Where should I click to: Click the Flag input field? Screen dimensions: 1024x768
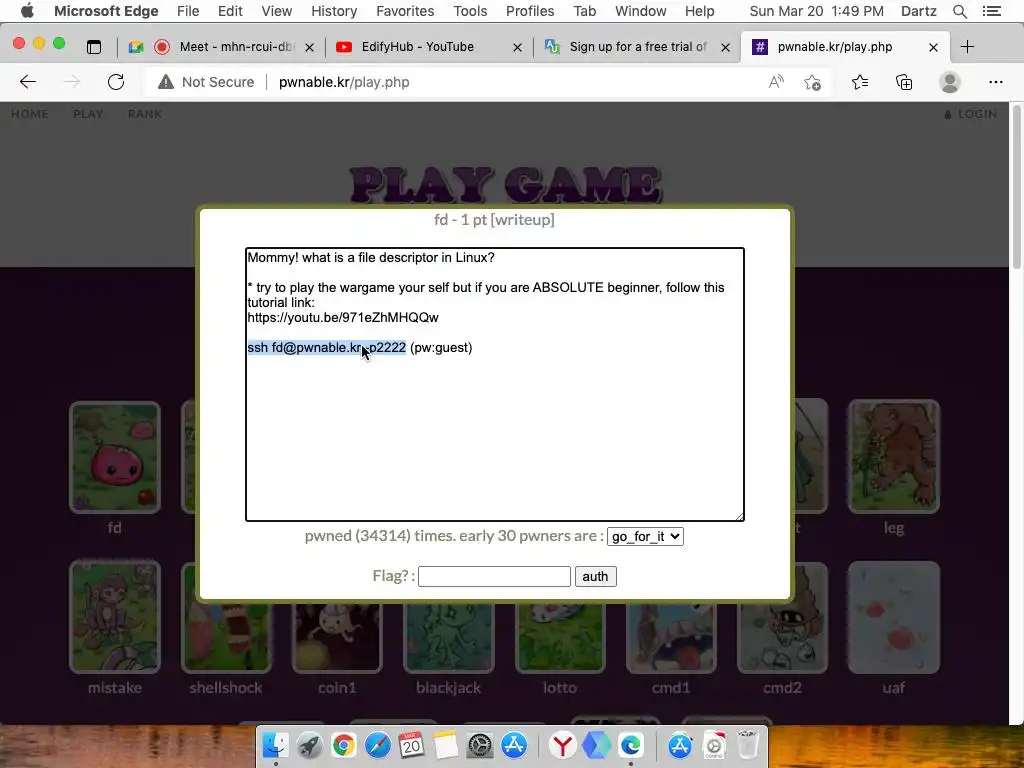[494, 577]
